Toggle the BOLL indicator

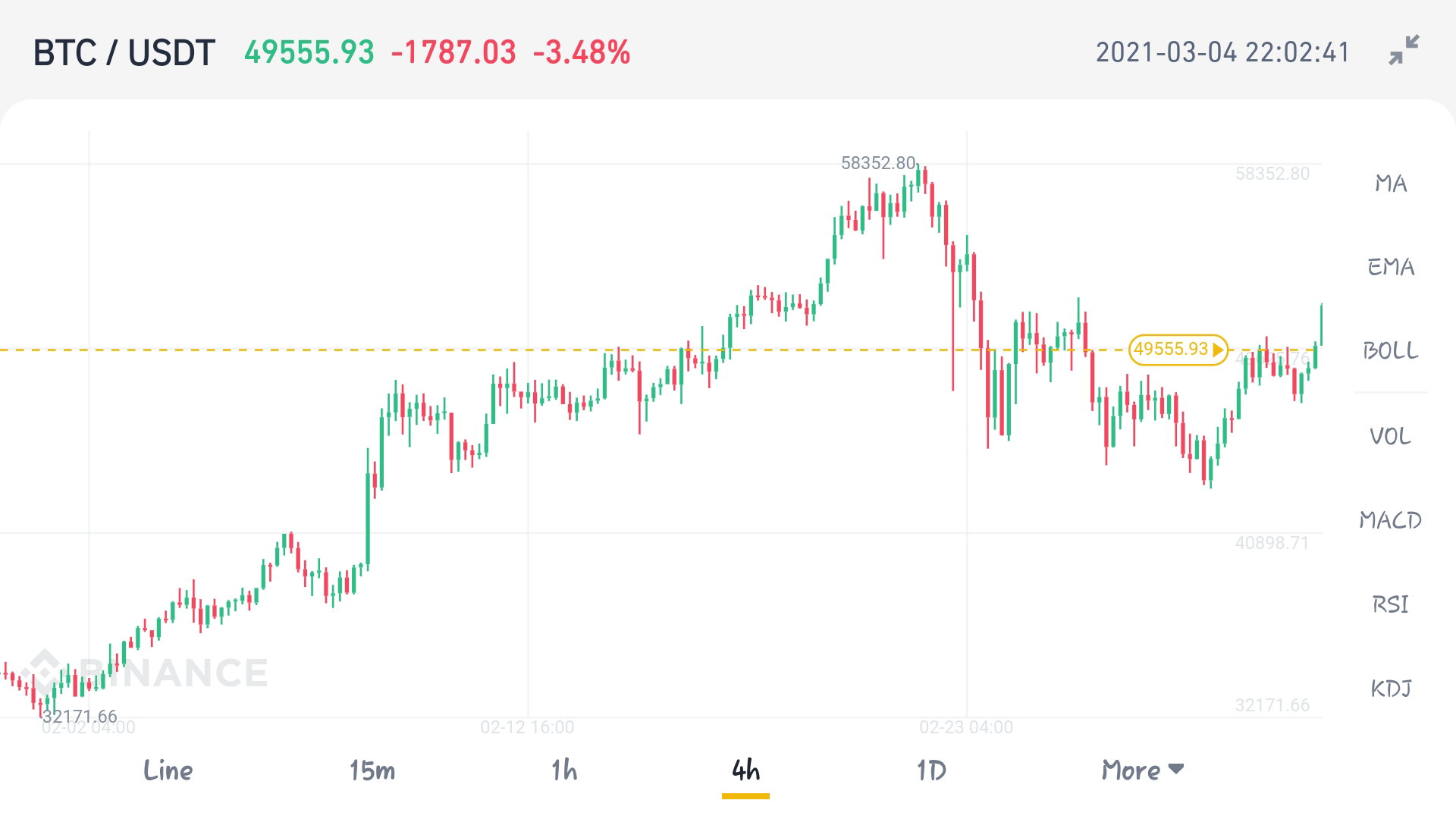[1391, 350]
